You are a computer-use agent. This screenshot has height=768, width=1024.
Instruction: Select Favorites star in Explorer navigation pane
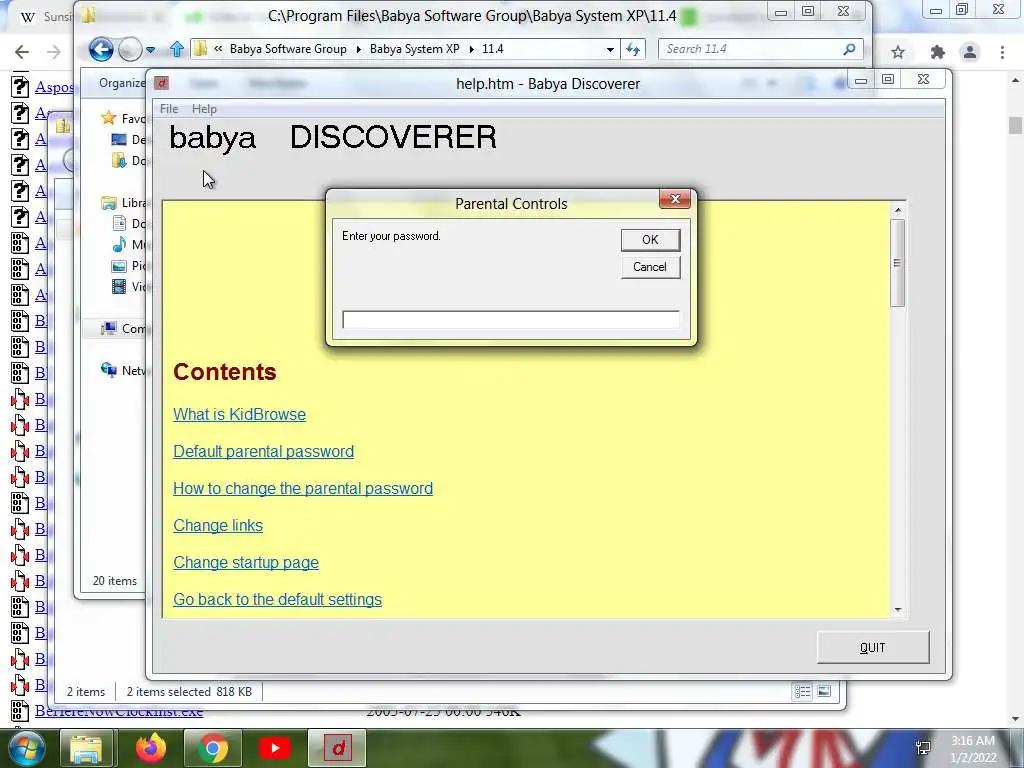coord(108,118)
